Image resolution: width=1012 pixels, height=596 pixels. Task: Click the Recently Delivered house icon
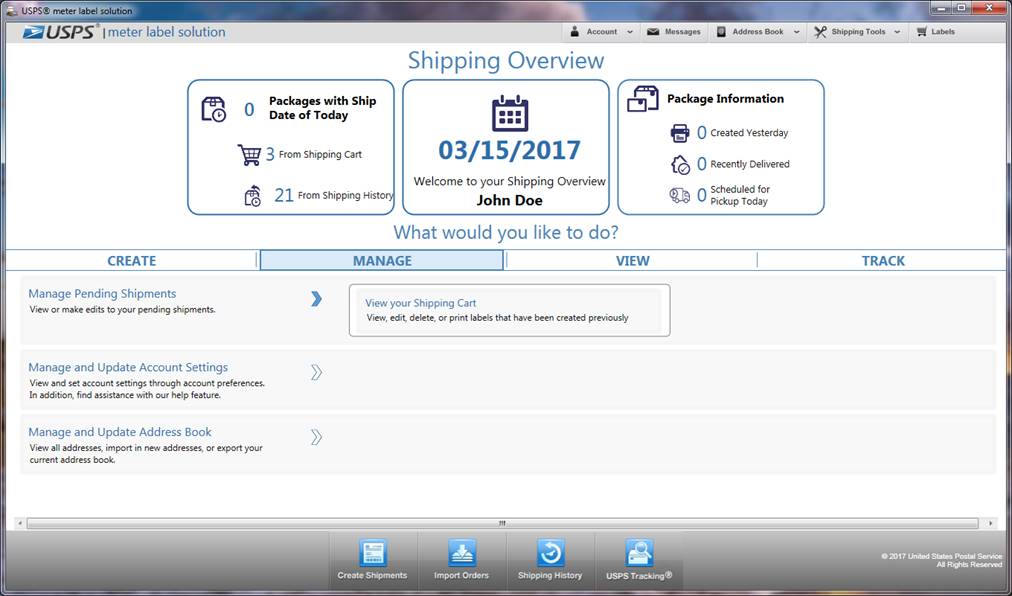pyautogui.click(x=680, y=165)
